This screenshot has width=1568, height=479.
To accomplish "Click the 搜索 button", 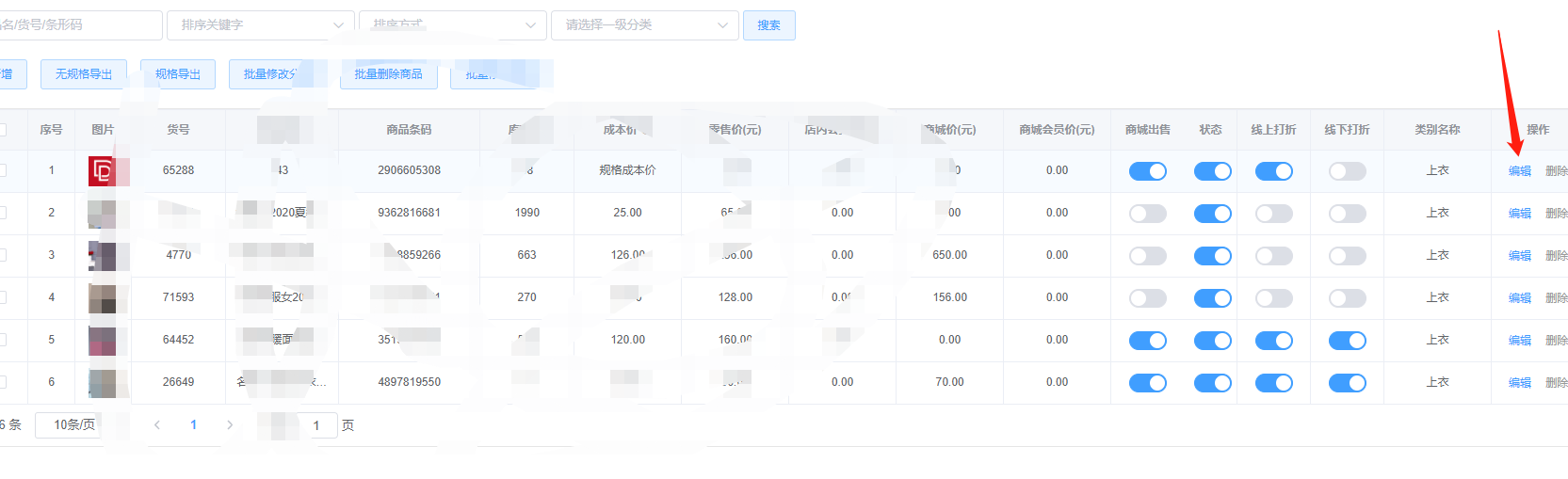I will (x=768, y=25).
